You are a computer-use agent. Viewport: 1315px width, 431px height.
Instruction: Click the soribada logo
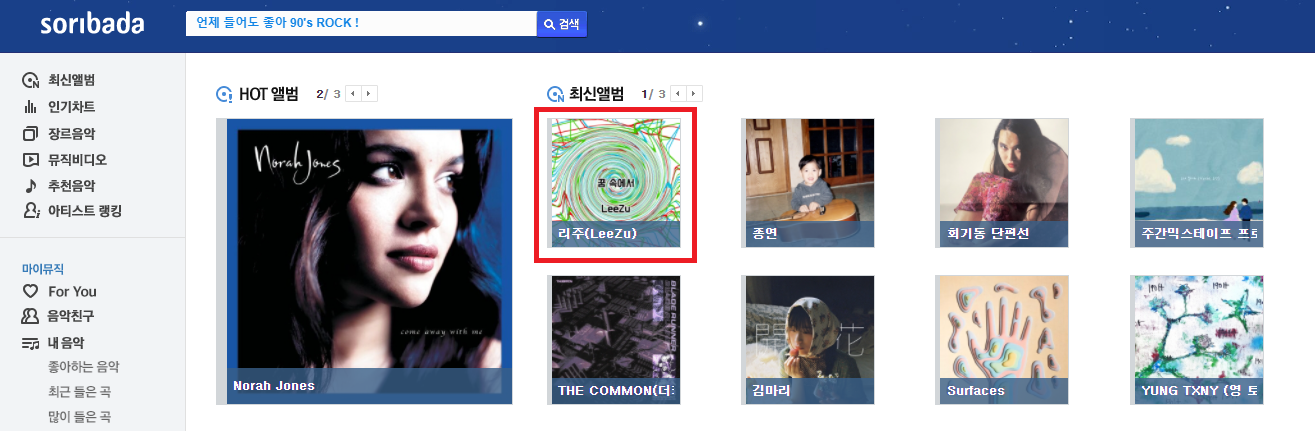90,24
